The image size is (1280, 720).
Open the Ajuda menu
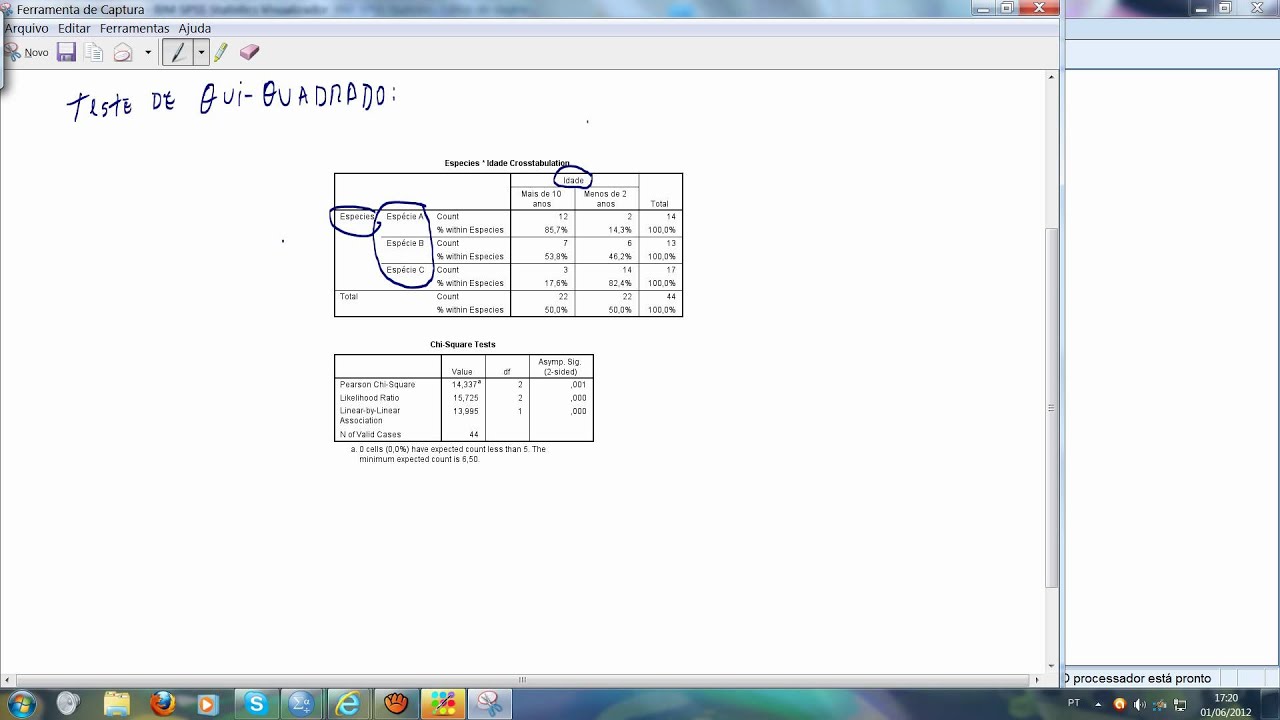[194, 28]
